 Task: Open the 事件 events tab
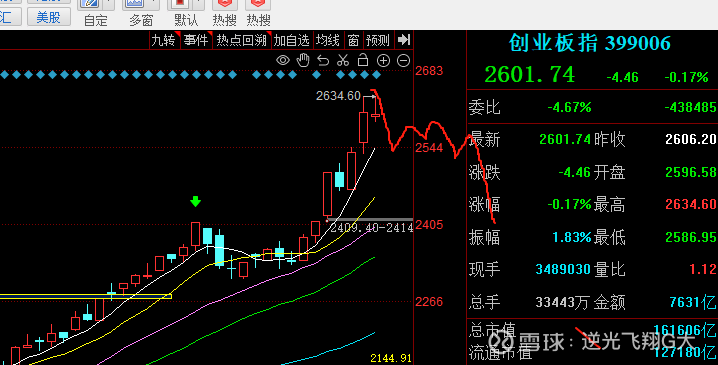coord(196,40)
